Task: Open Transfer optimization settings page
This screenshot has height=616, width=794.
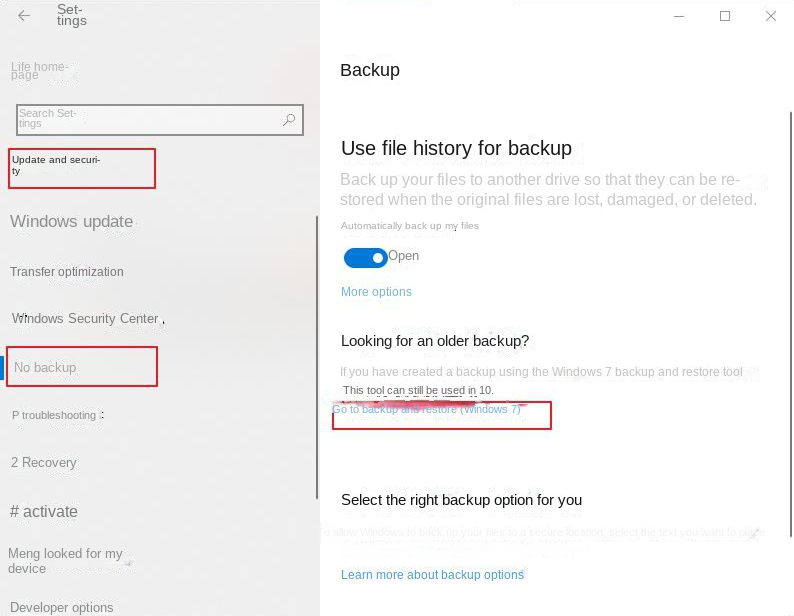Action: (67, 272)
